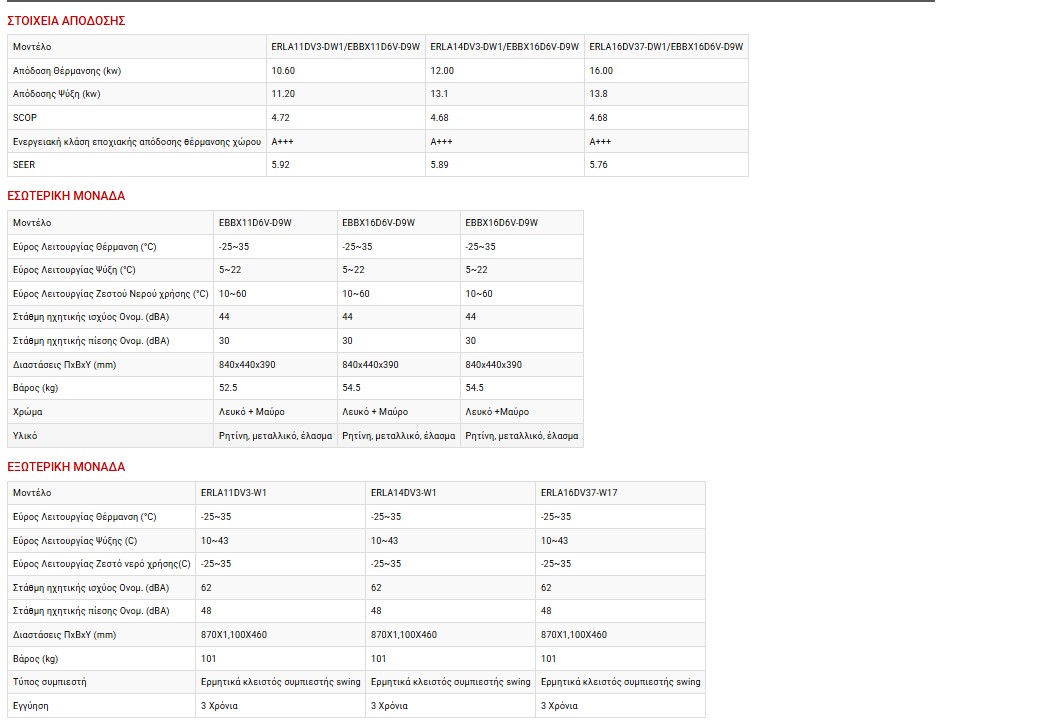1051x722 pixels.
Task: Click the 13.8 cooling capacity value
Action: click(598, 94)
